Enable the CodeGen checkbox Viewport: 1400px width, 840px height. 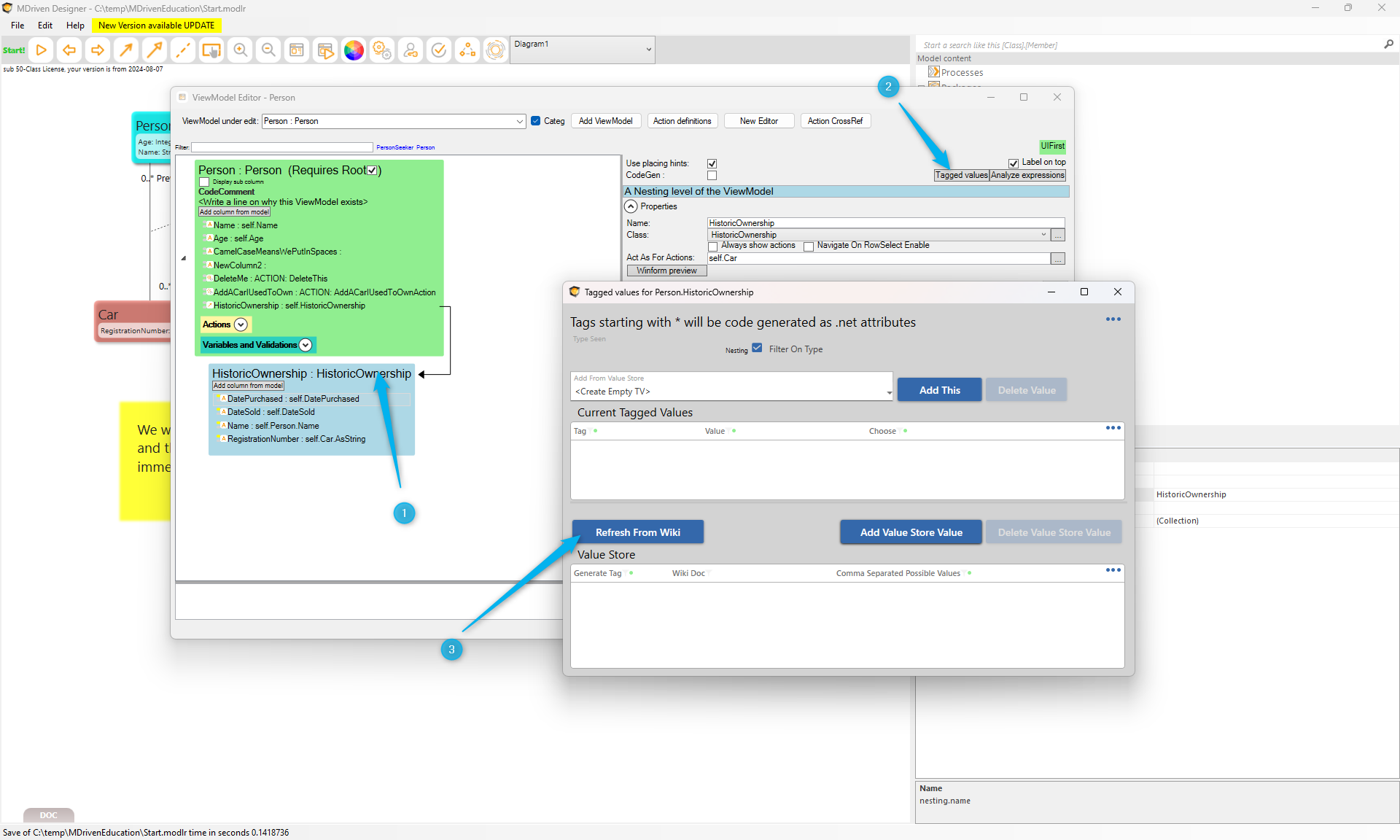(712, 176)
